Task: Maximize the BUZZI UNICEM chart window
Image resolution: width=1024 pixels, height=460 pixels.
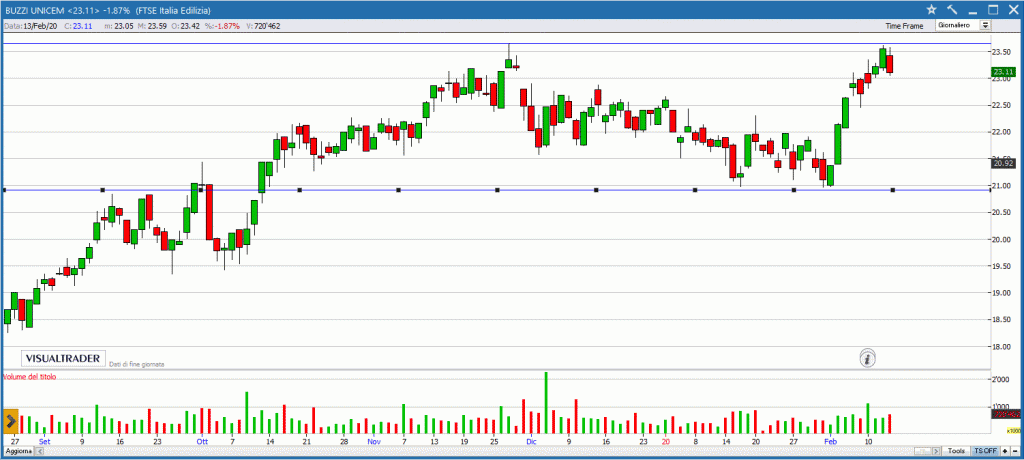Action: [993, 9]
